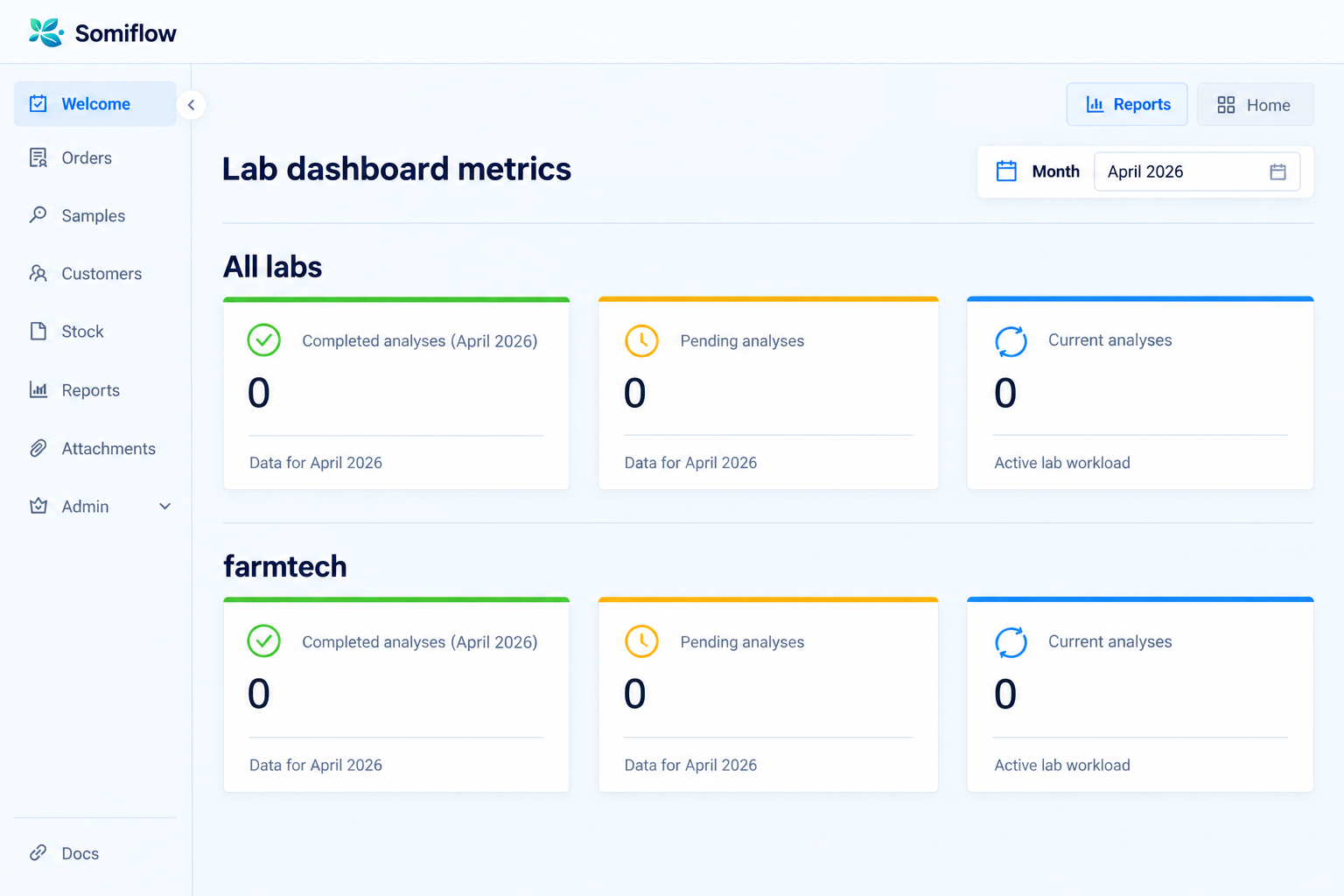Click the Orders receipt icon in sidebar
The width and height of the screenshot is (1344, 896).
point(38,157)
